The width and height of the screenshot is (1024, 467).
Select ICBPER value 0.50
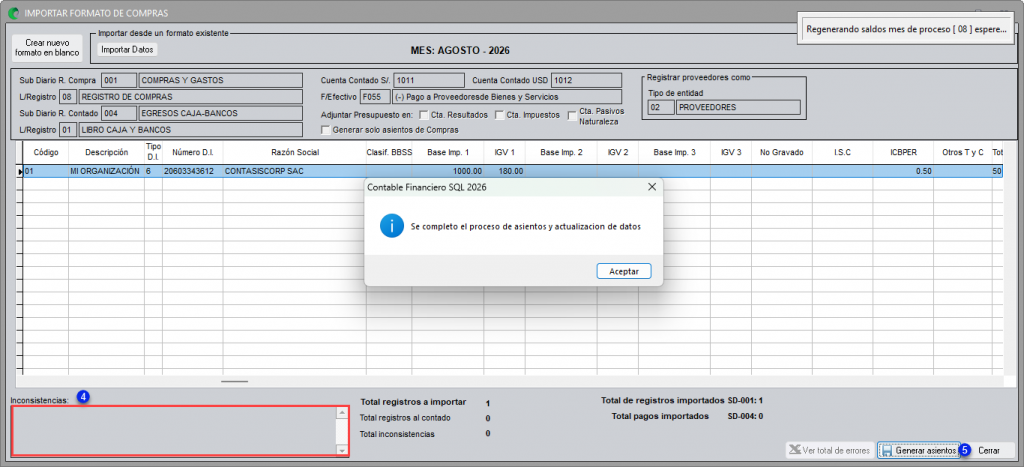pyautogui.click(x=903, y=171)
